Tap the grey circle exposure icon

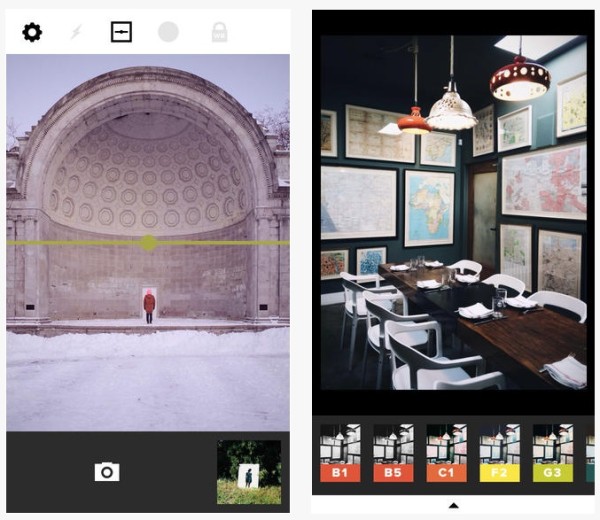168,32
